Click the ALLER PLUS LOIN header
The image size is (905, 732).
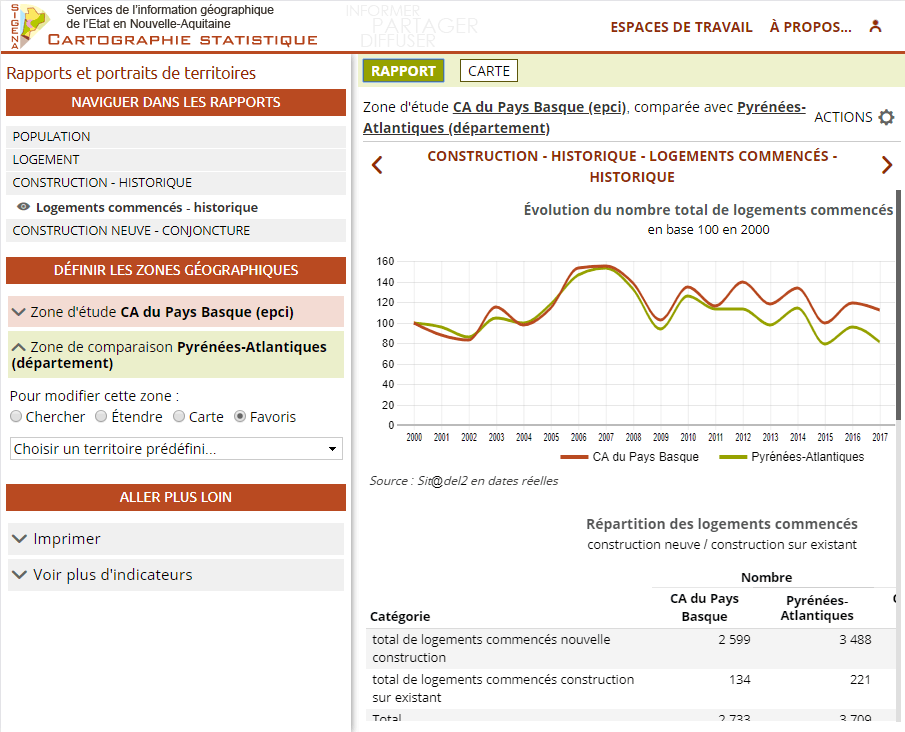[x=176, y=497]
